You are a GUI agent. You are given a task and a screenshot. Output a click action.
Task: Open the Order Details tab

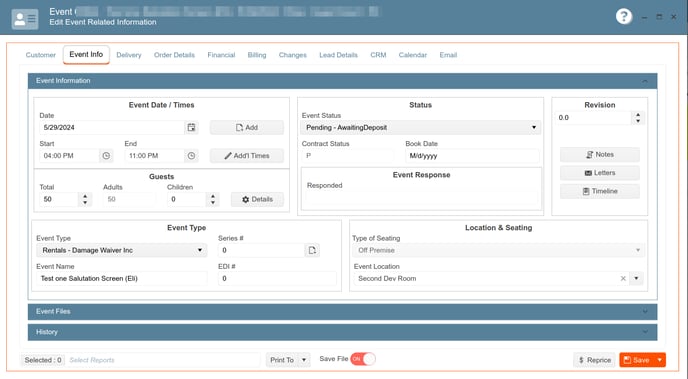pyautogui.click(x=174, y=55)
